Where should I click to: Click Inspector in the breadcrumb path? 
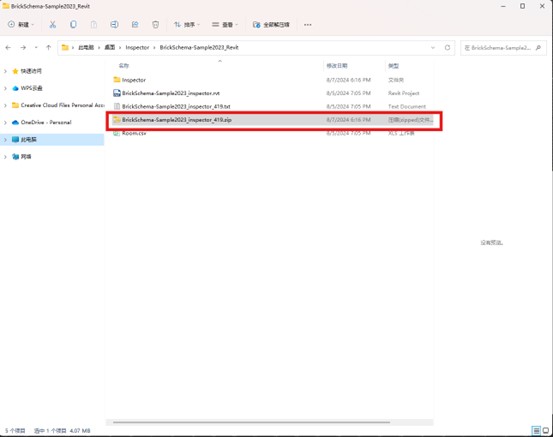click(x=137, y=48)
